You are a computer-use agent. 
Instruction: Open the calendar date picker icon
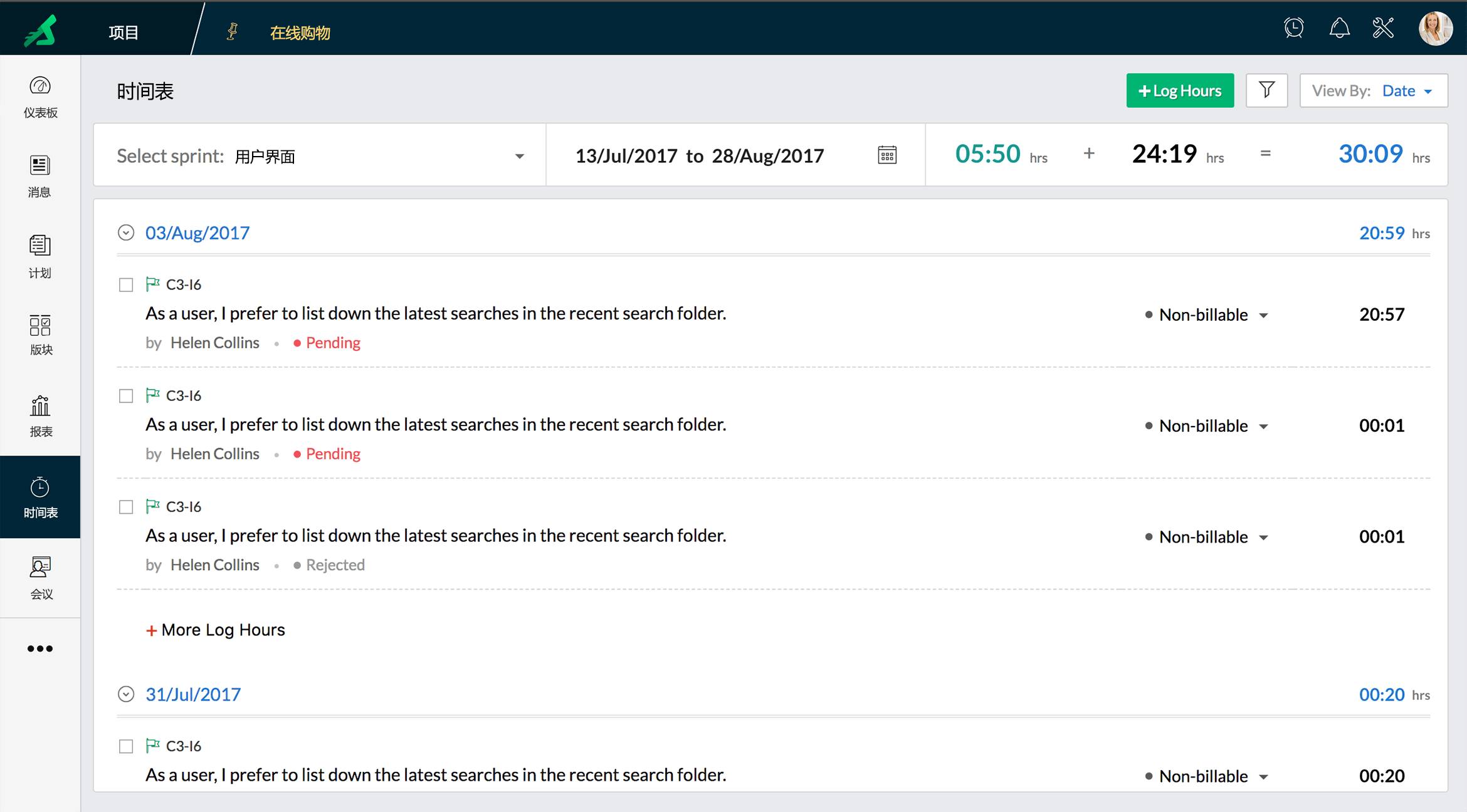click(x=887, y=155)
